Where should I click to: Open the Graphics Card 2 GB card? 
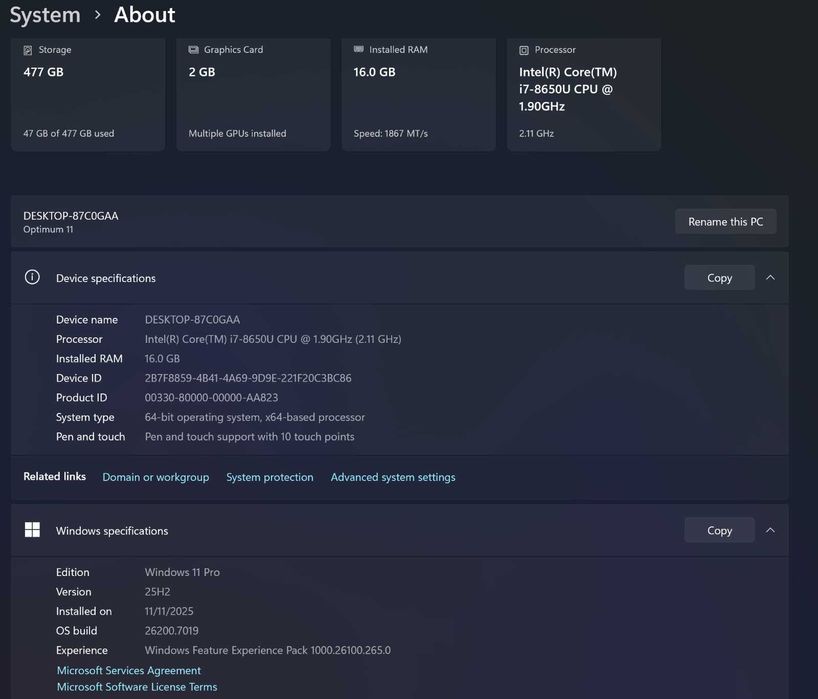253,94
